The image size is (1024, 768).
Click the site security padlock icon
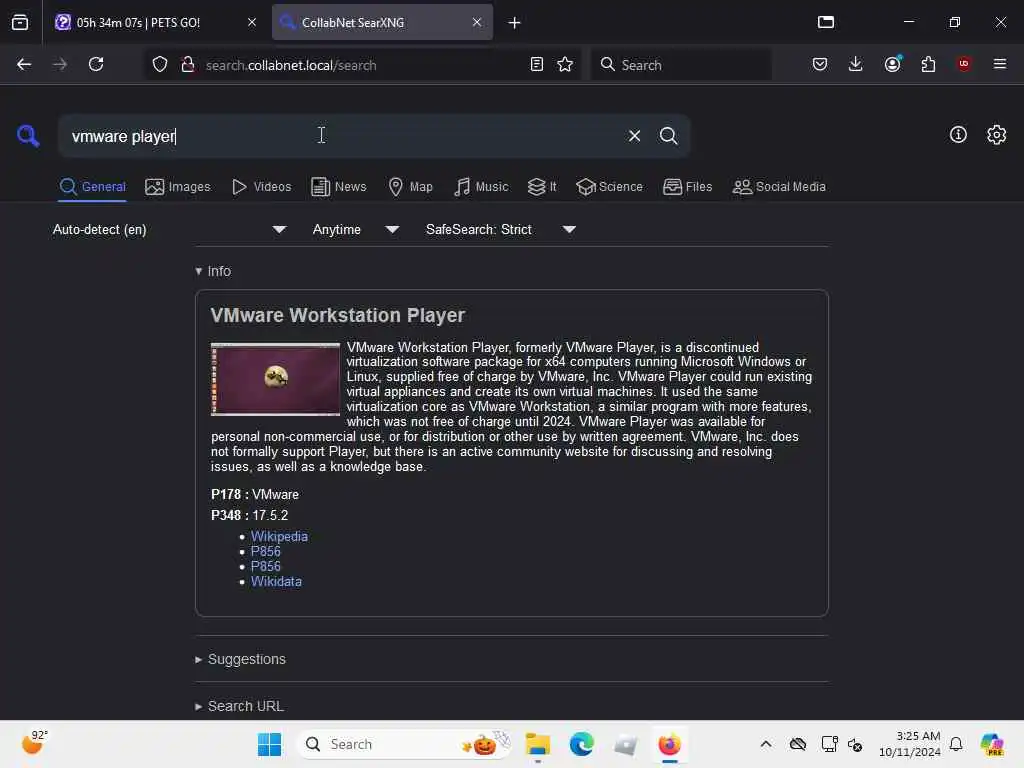point(187,64)
